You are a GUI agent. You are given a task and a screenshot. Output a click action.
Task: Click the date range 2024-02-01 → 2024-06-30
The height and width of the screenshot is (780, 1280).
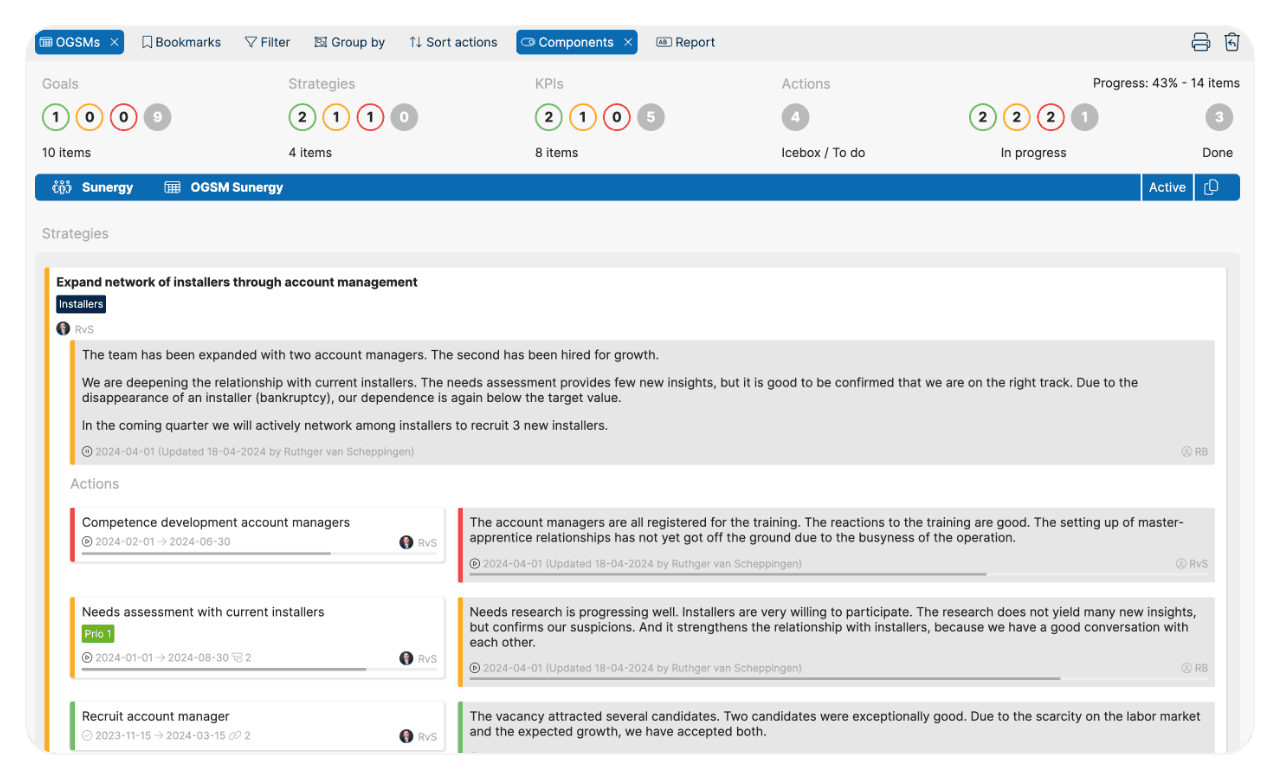[163, 542]
